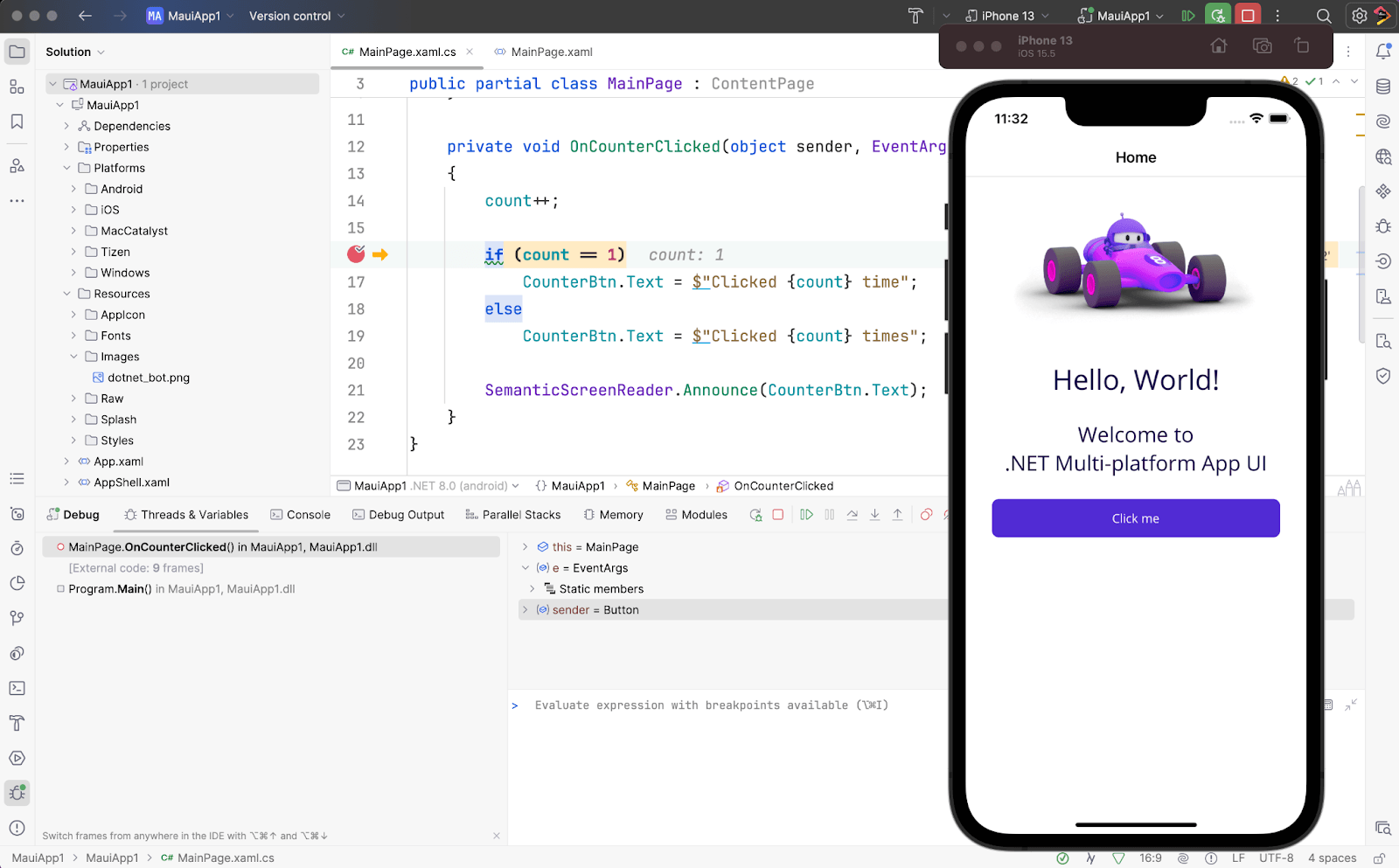Open Search Everywhere magnifier icon
Image resolution: width=1399 pixels, height=868 pixels.
click(x=1324, y=16)
